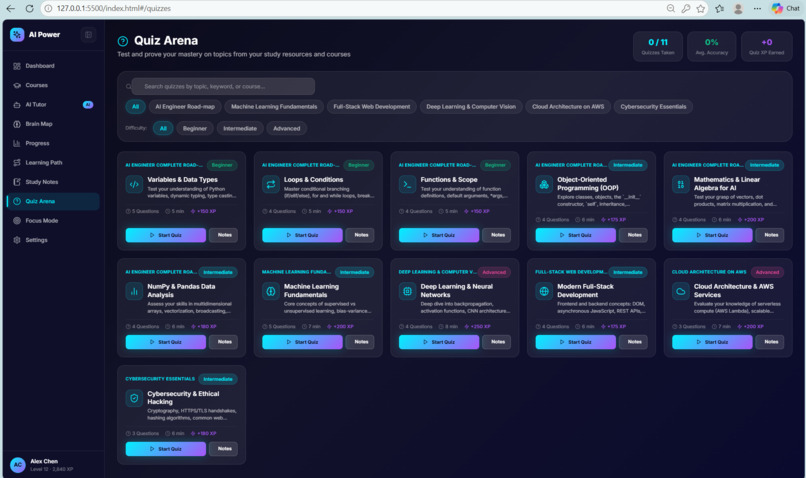
Task: Click the Object-Oriented Programming card icon
Action: [x=544, y=185]
